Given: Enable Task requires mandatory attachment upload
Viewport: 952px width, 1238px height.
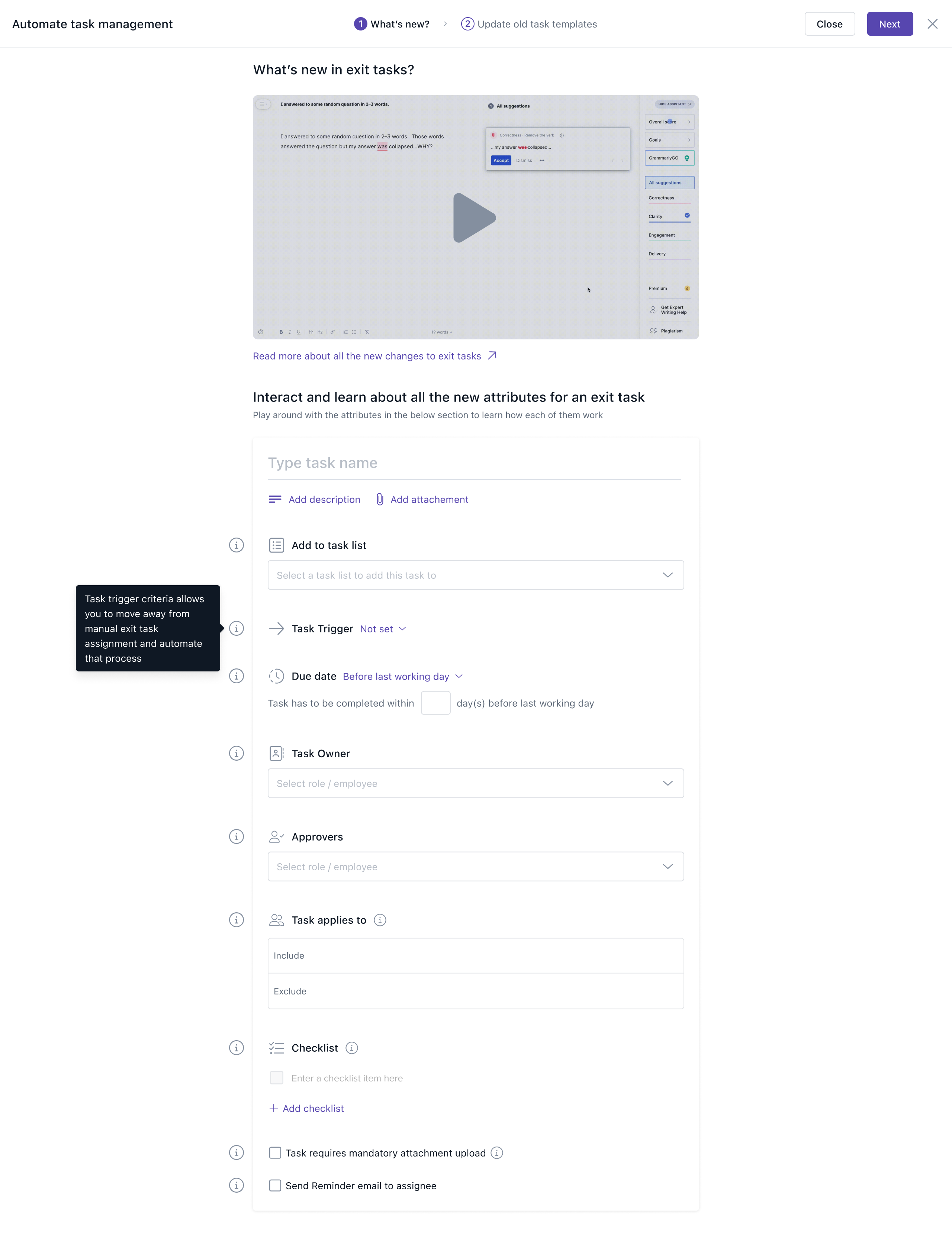Looking at the screenshot, I should click(276, 1152).
